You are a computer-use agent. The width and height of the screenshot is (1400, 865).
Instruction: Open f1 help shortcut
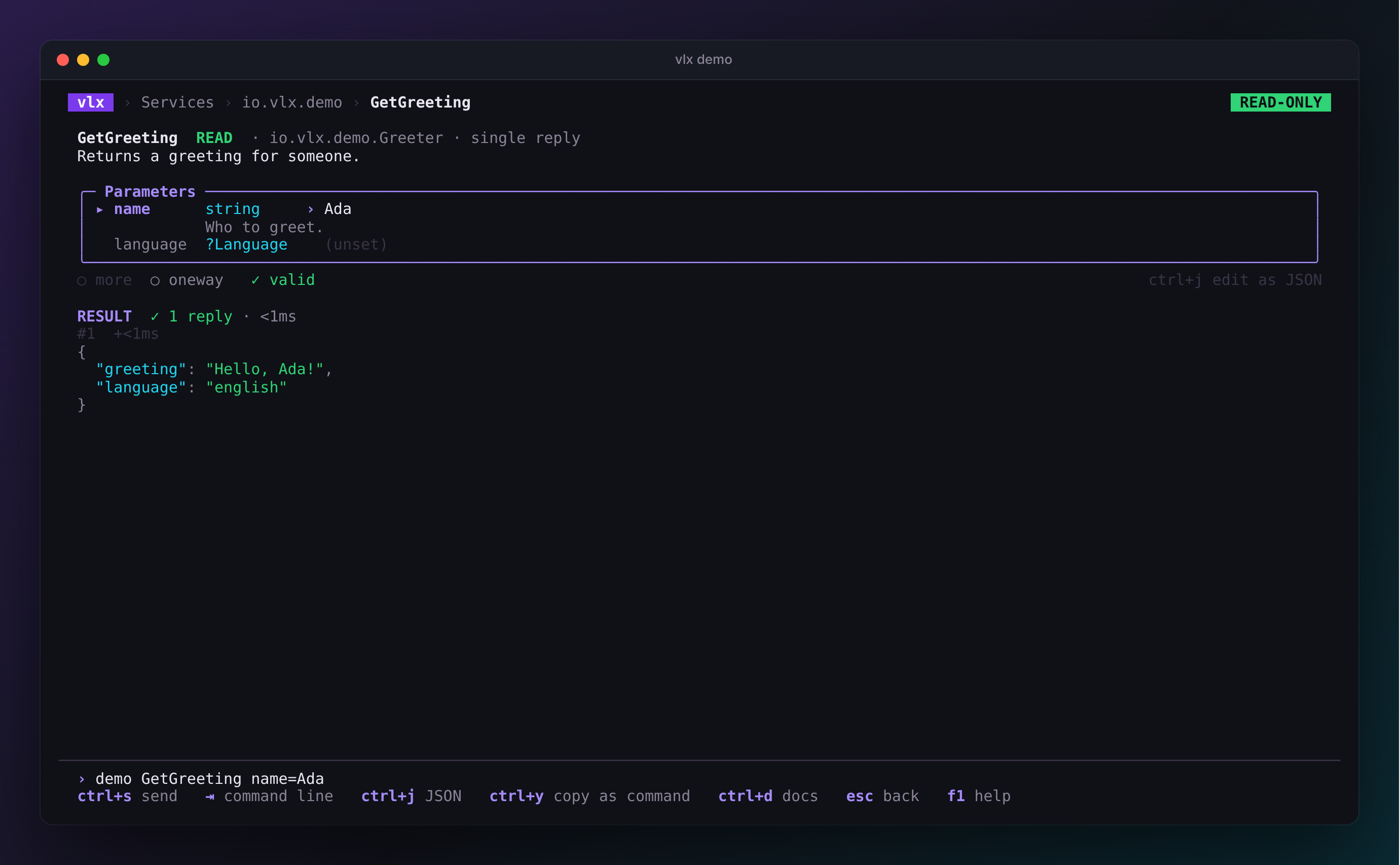(978, 797)
